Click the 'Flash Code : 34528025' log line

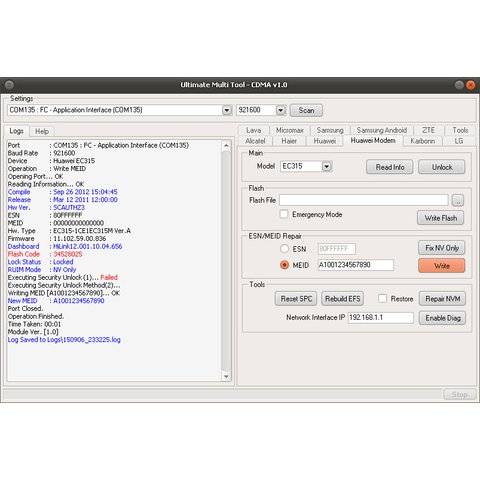pyautogui.click(x=45, y=254)
